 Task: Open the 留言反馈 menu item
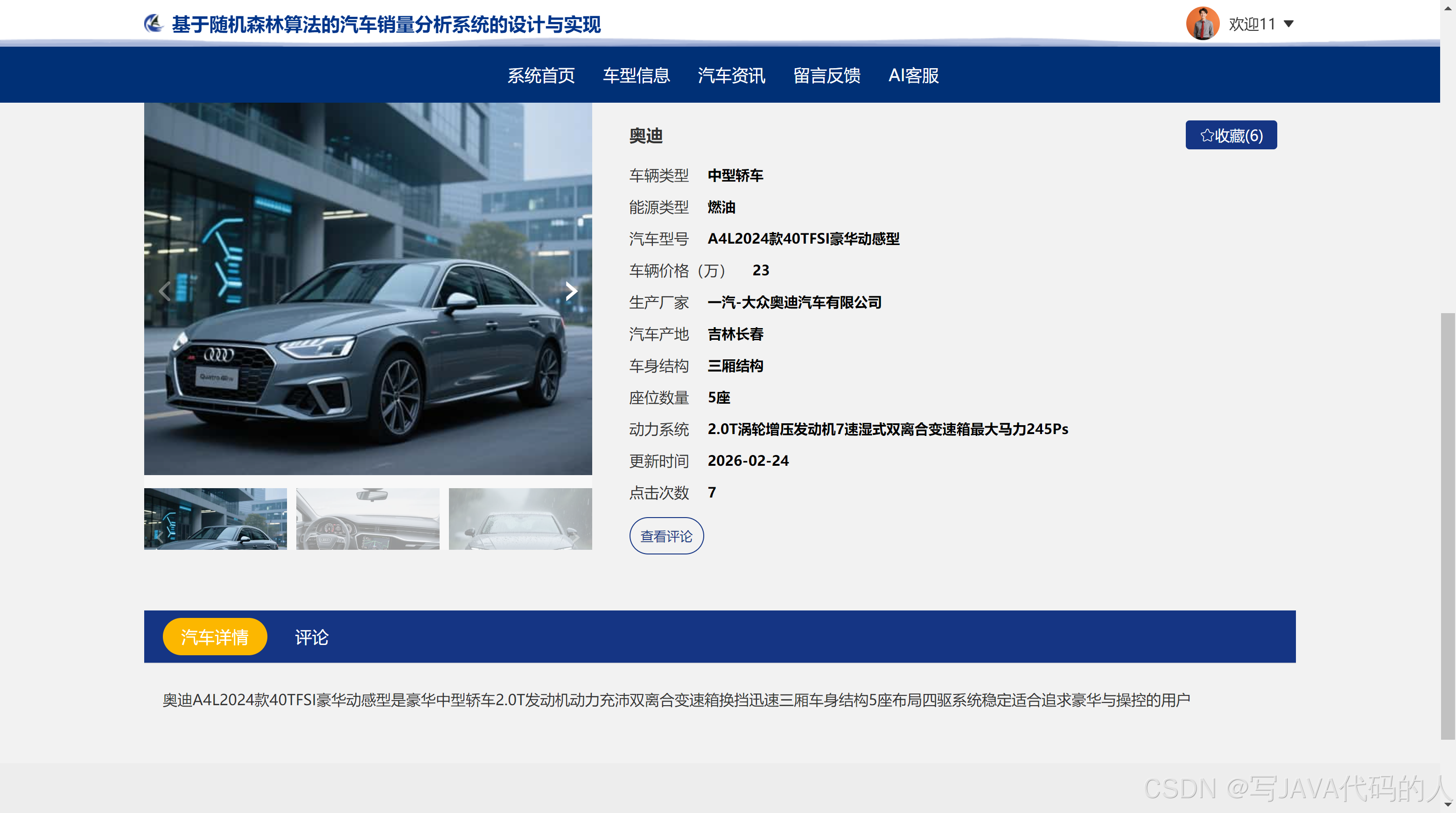[827, 75]
